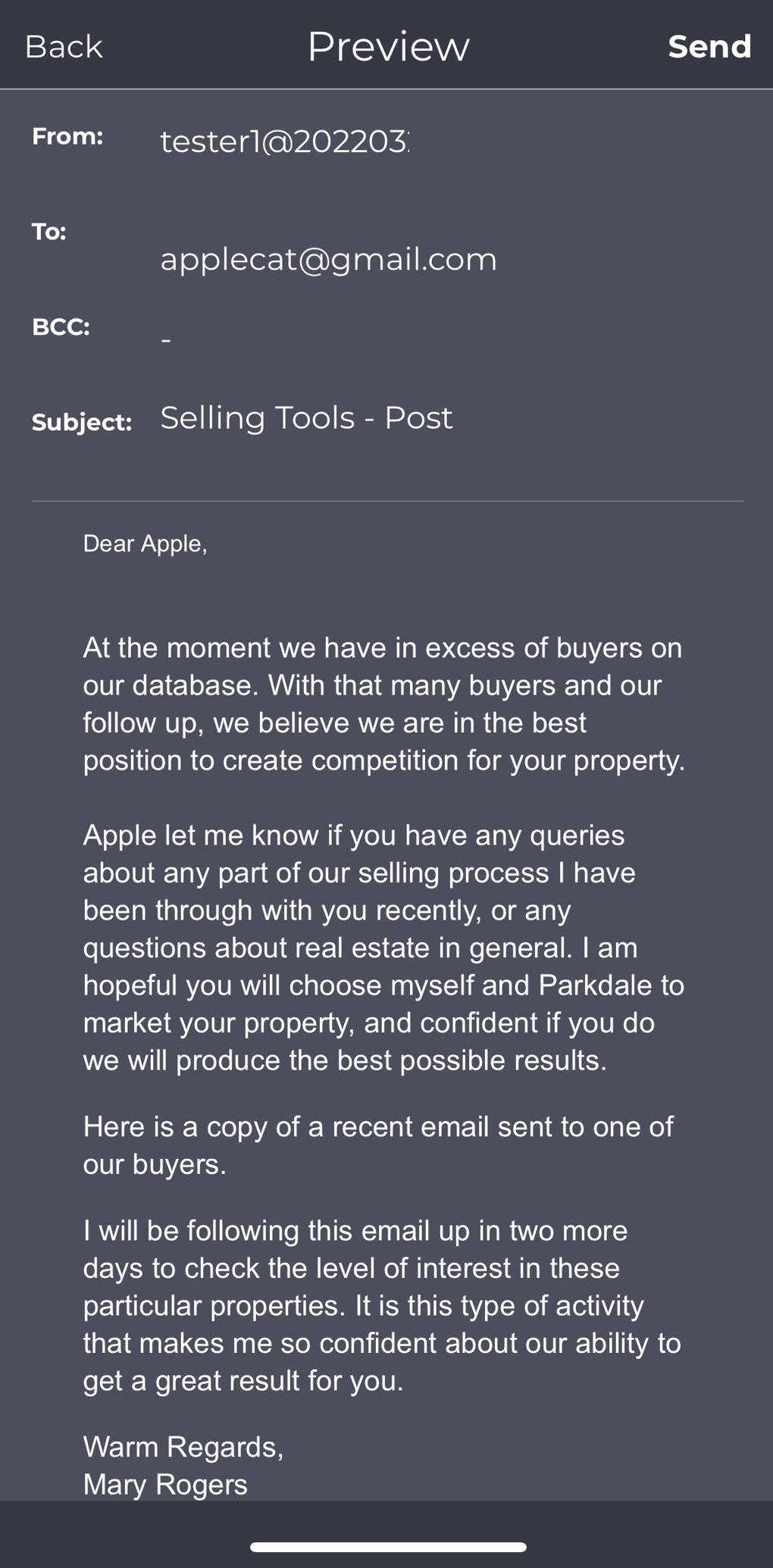The width and height of the screenshot is (773, 1568).
Task: Tap the iOS home indicator bar
Action: pyautogui.click(x=388, y=1547)
